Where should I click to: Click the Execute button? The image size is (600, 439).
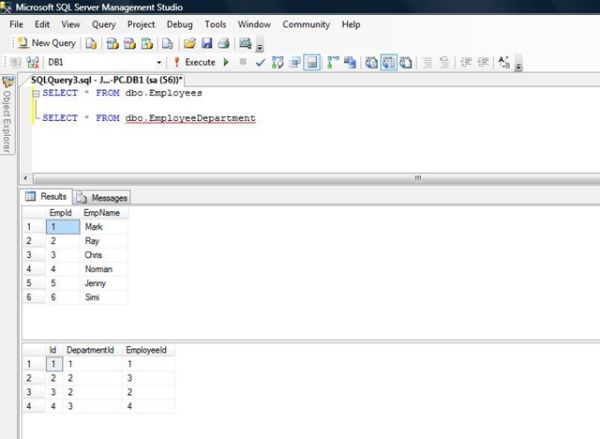194,62
